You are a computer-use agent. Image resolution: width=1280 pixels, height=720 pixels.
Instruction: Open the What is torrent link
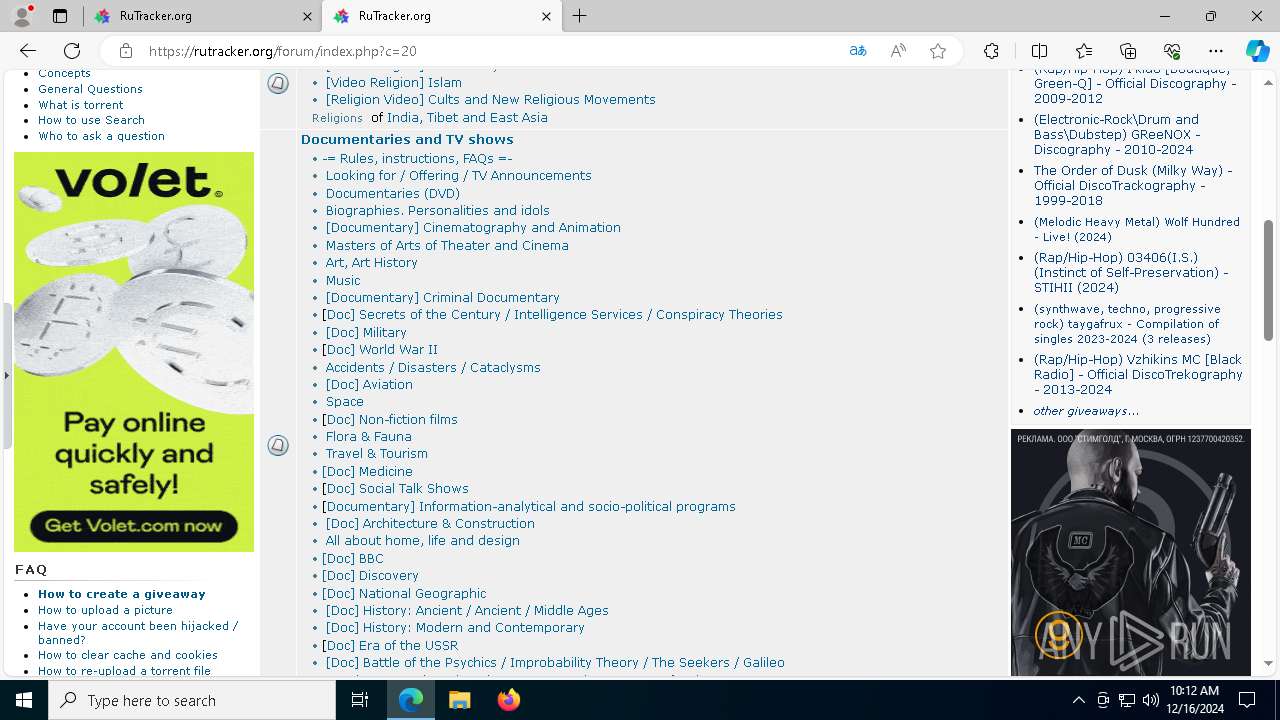[x=81, y=105]
